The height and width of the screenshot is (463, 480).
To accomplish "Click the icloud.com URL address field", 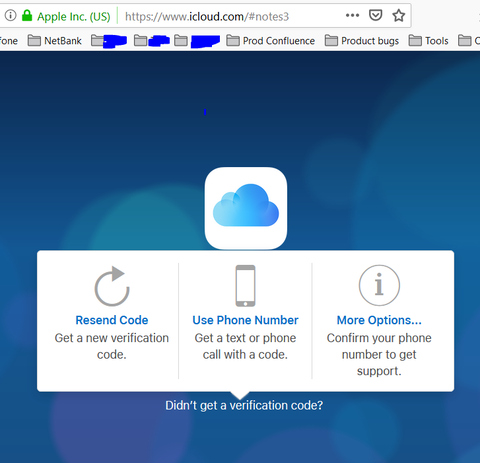I will tap(207, 16).
